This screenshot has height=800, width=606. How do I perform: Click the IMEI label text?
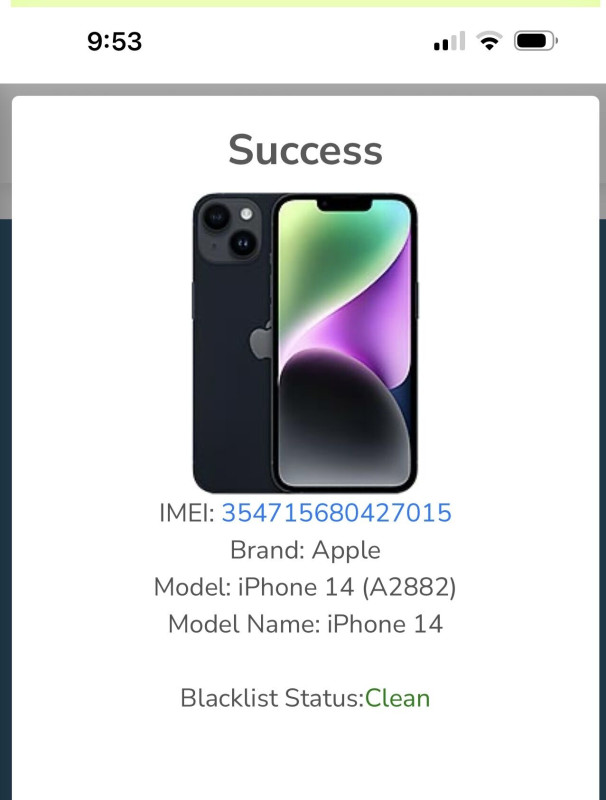tap(187, 513)
